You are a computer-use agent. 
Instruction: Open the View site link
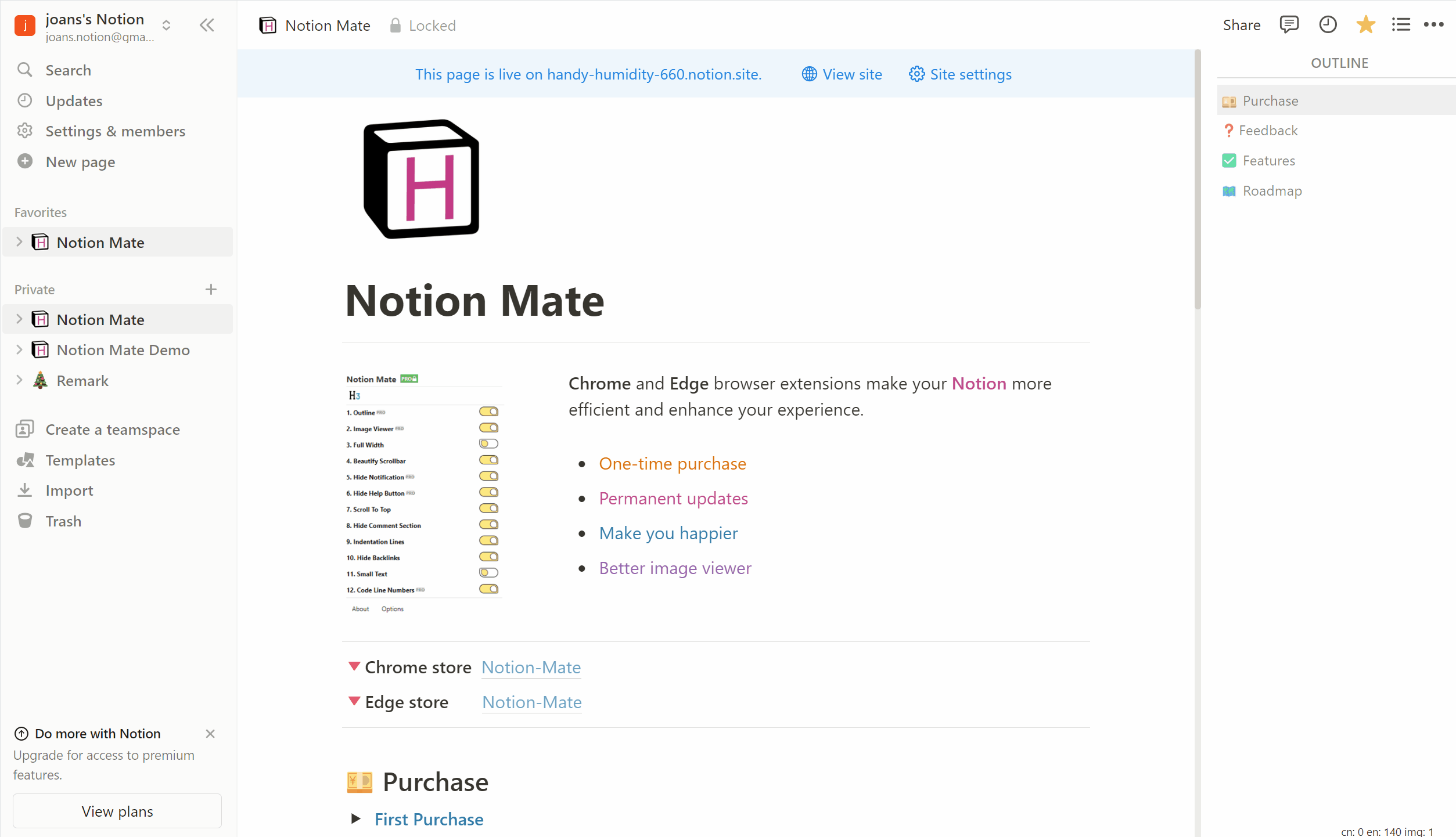point(842,74)
